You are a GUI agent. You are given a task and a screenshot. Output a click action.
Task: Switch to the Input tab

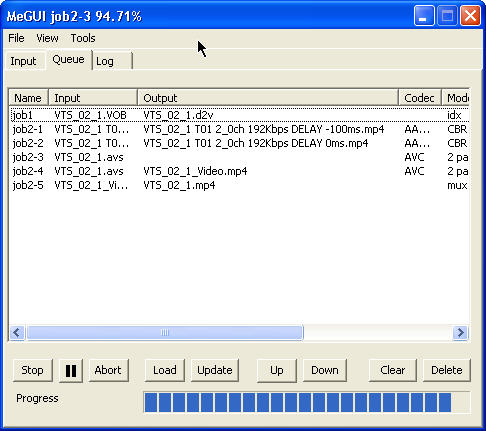pos(25,61)
